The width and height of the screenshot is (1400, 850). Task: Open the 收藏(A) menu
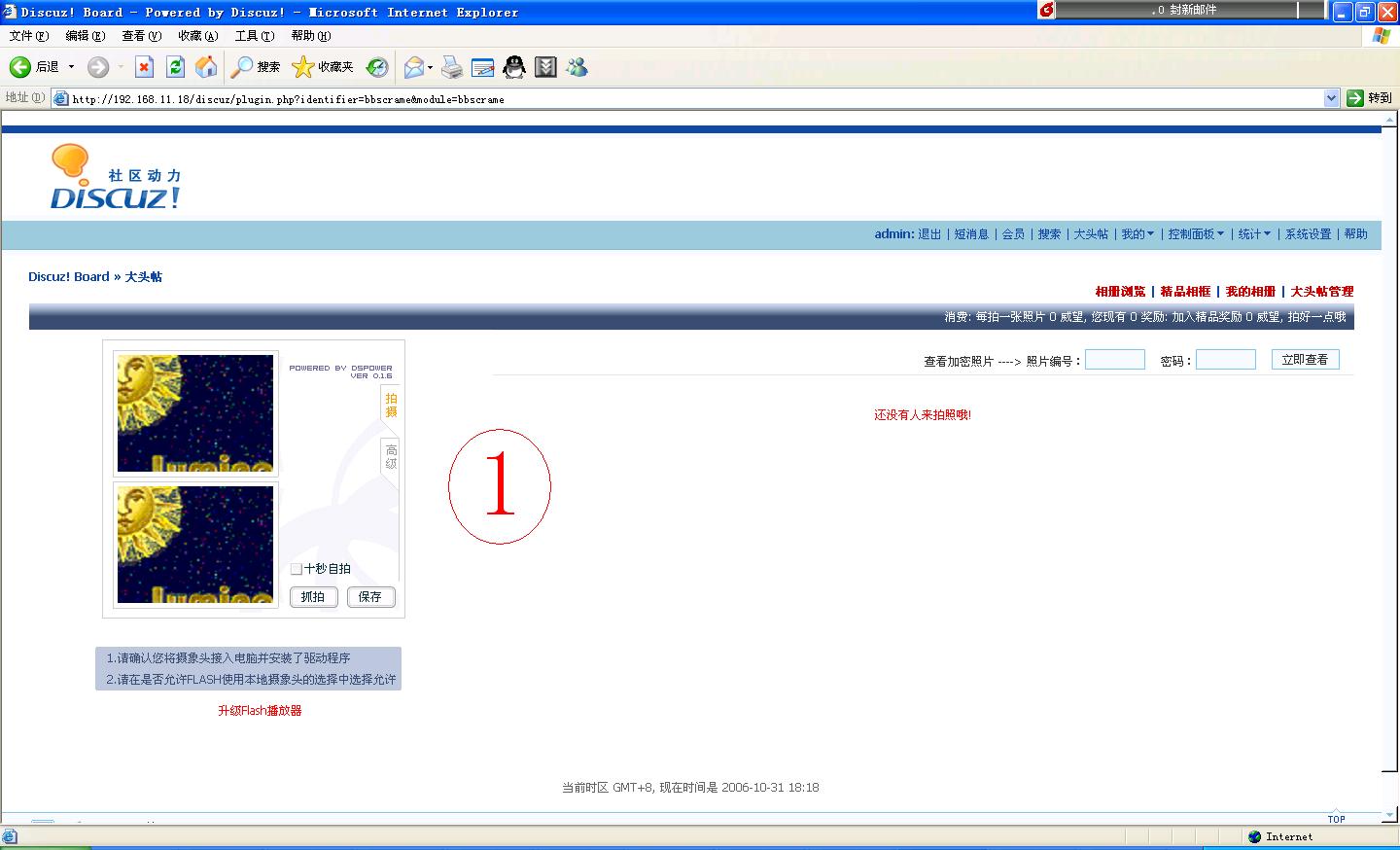tap(197, 36)
